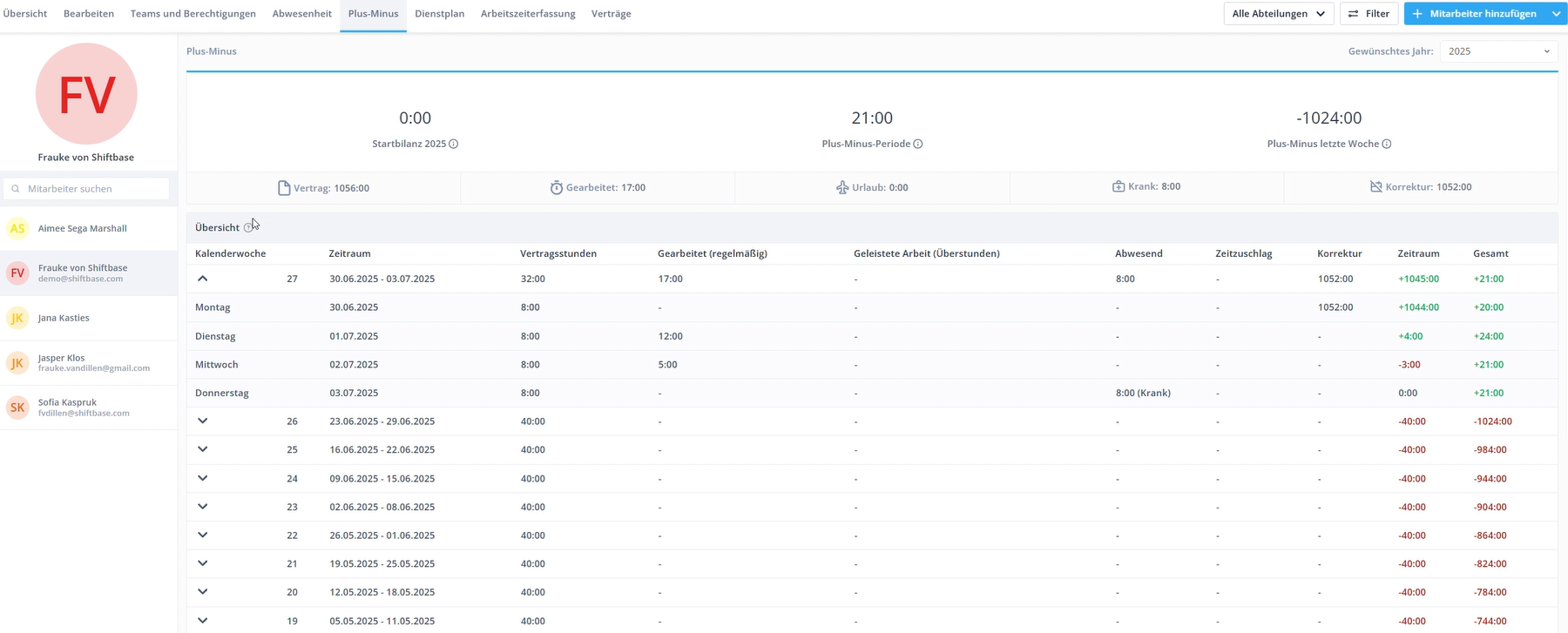Click the Filter button

(x=1369, y=14)
